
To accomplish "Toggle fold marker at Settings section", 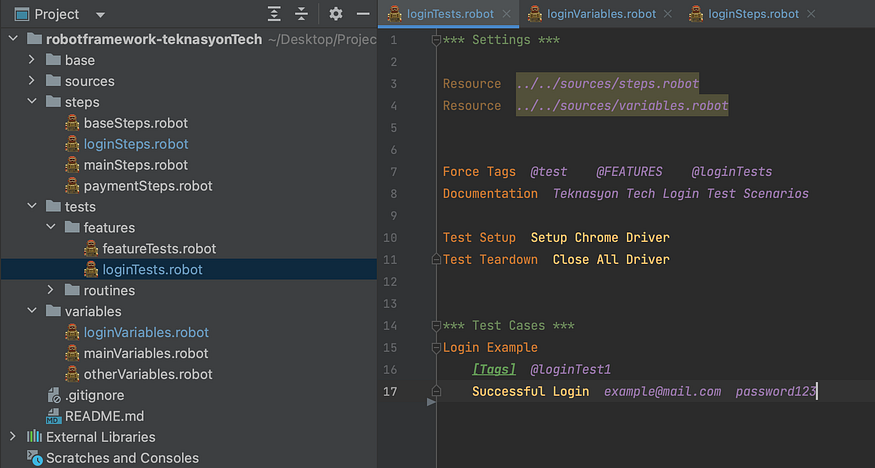I will (x=435, y=40).
